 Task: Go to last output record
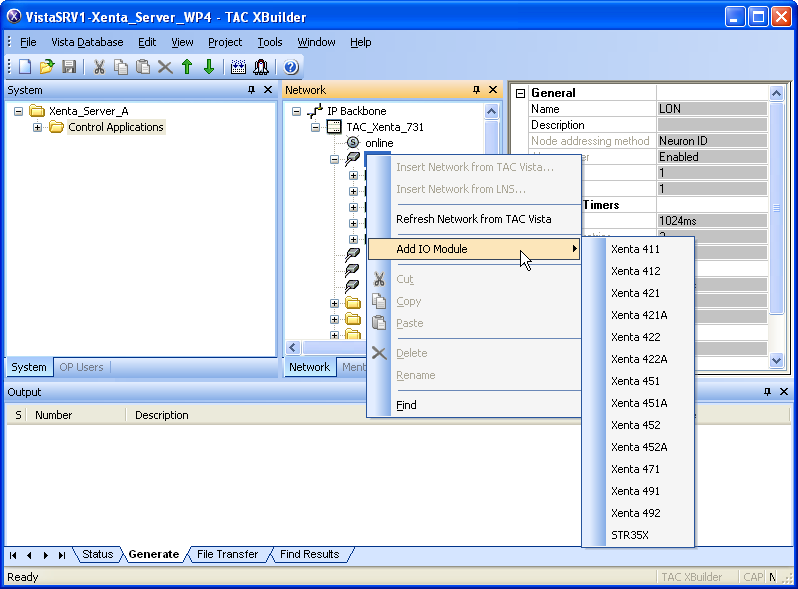pos(62,555)
